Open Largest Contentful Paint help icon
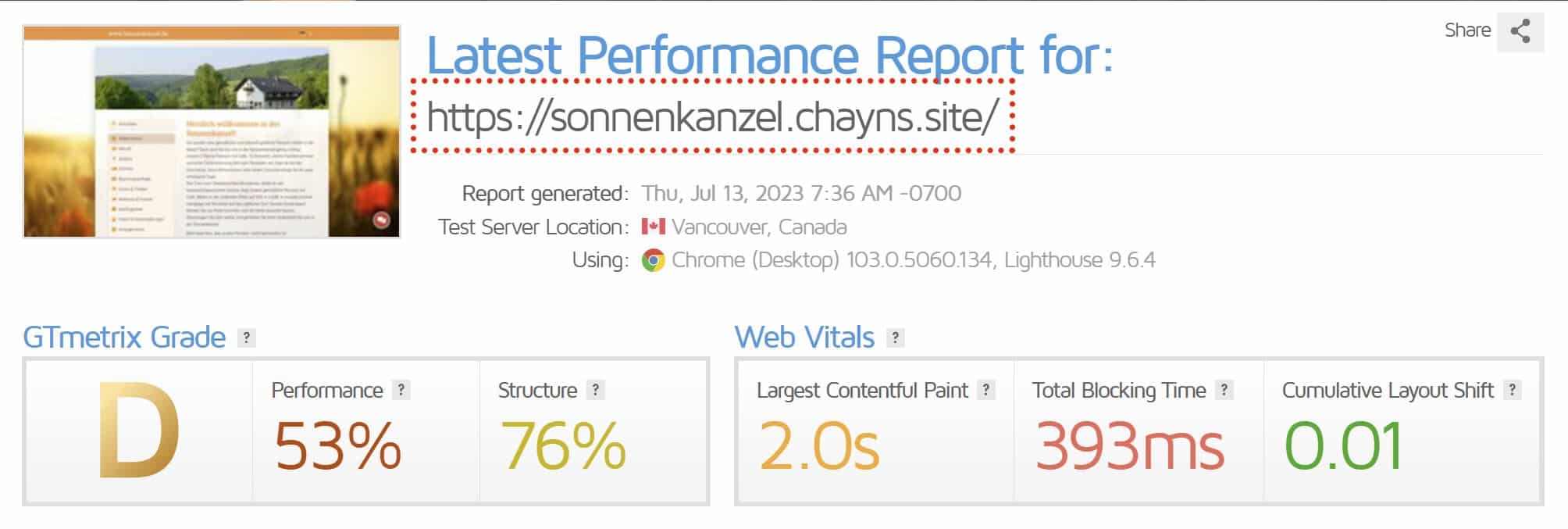The image size is (1568, 529). (x=986, y=390)
